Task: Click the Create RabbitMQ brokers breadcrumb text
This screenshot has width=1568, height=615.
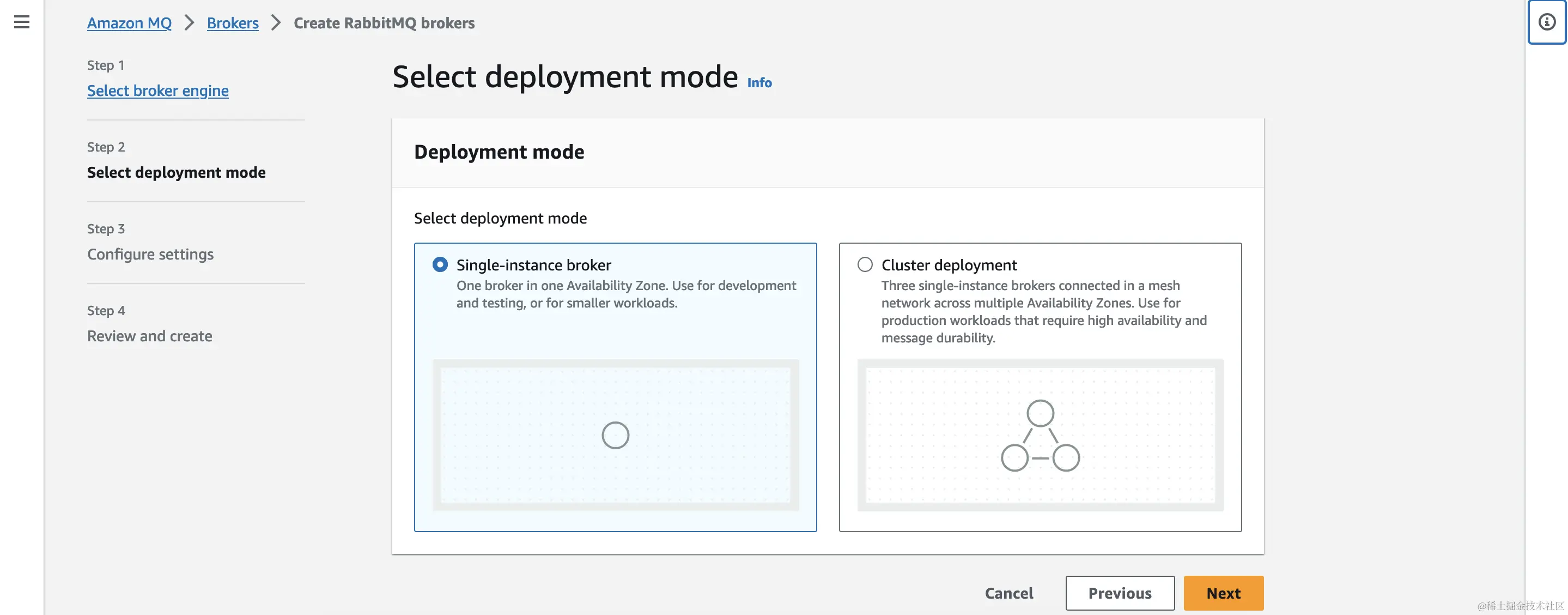Action: click(x=384, y=23)
